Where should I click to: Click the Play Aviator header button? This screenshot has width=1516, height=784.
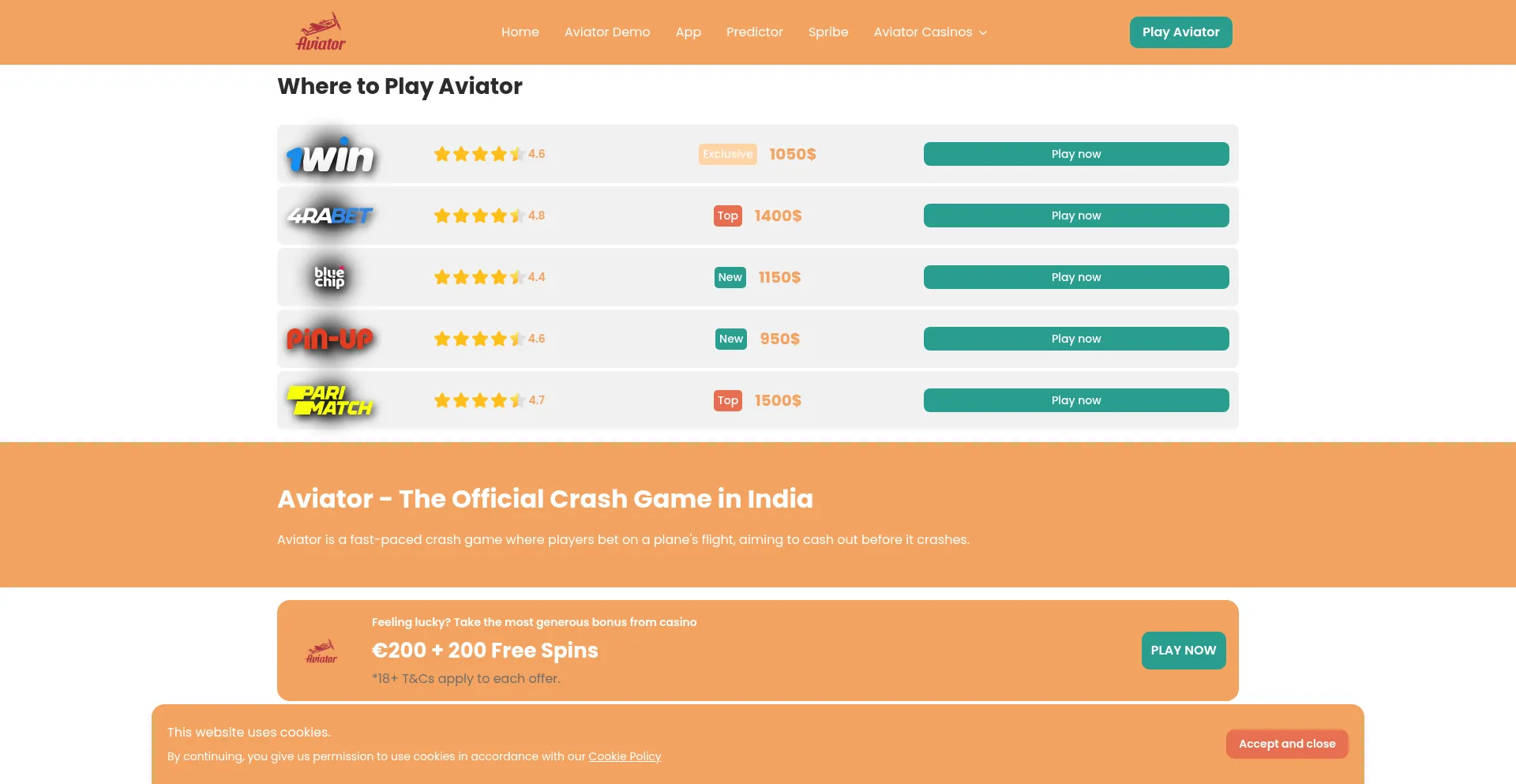(x=1181, y=32)
